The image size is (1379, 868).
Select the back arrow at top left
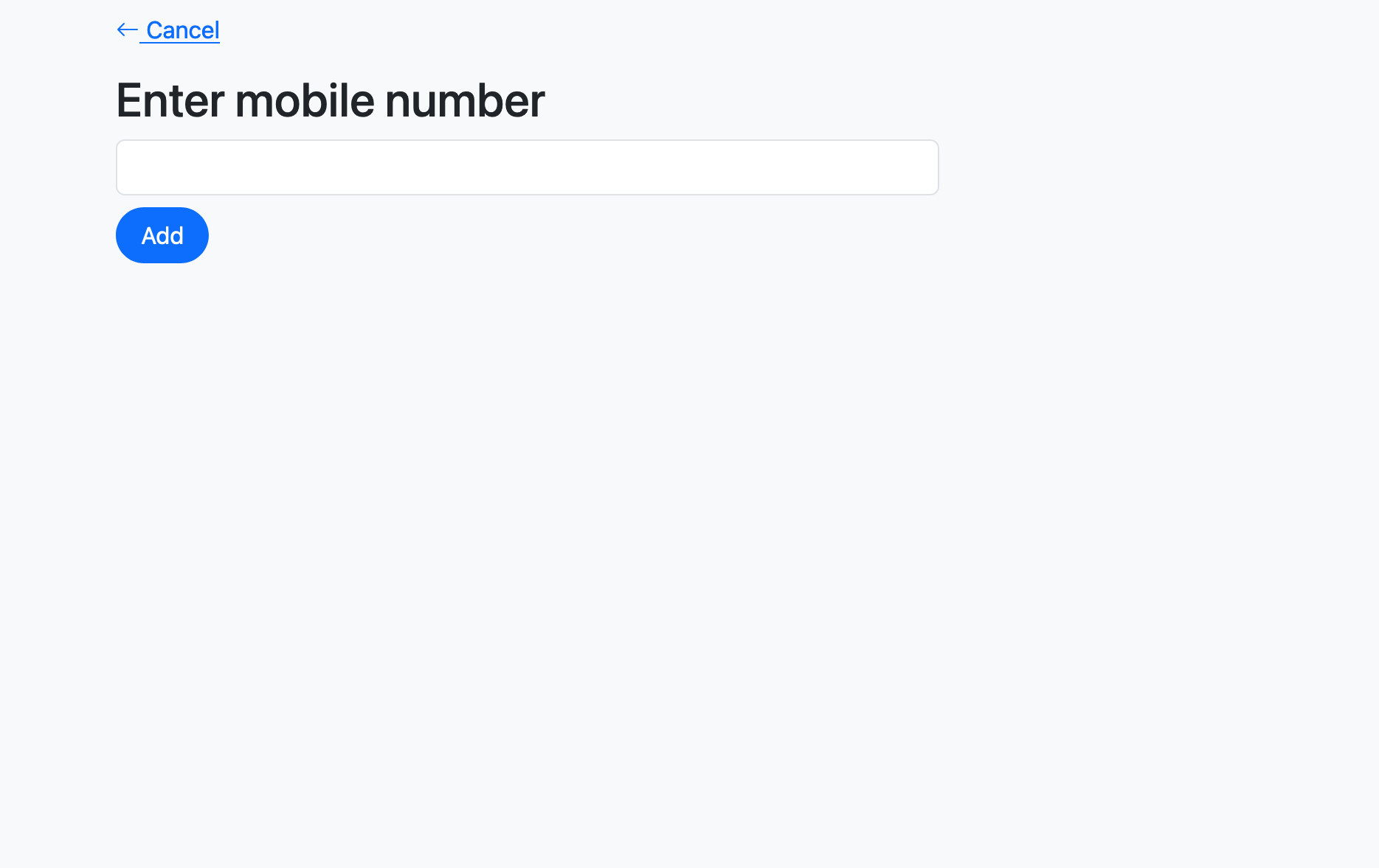(x=127, y=30)
